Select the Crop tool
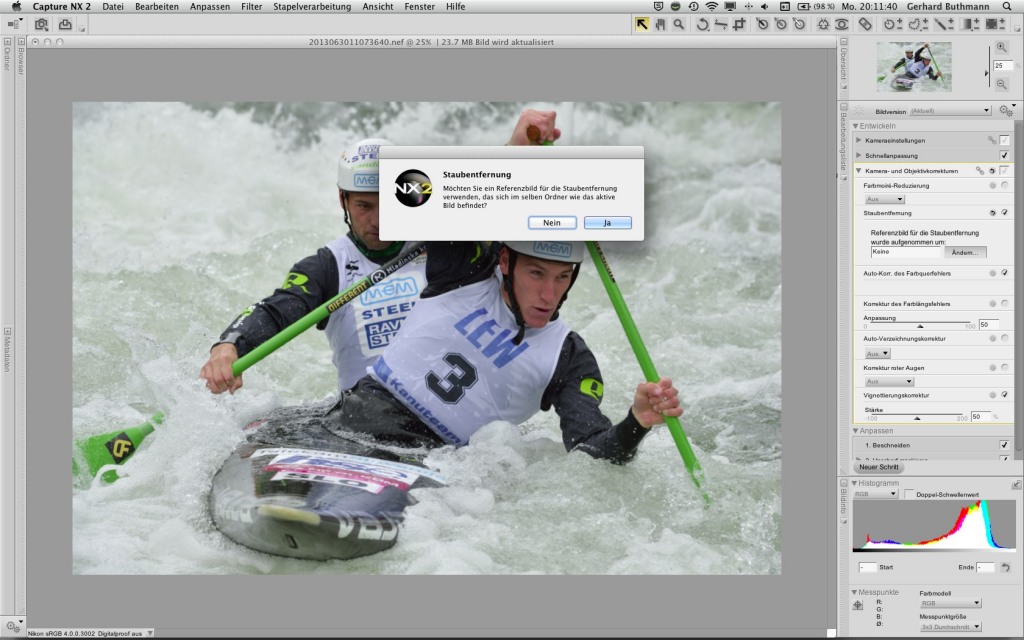1024x640 pixels. point(739,24)
